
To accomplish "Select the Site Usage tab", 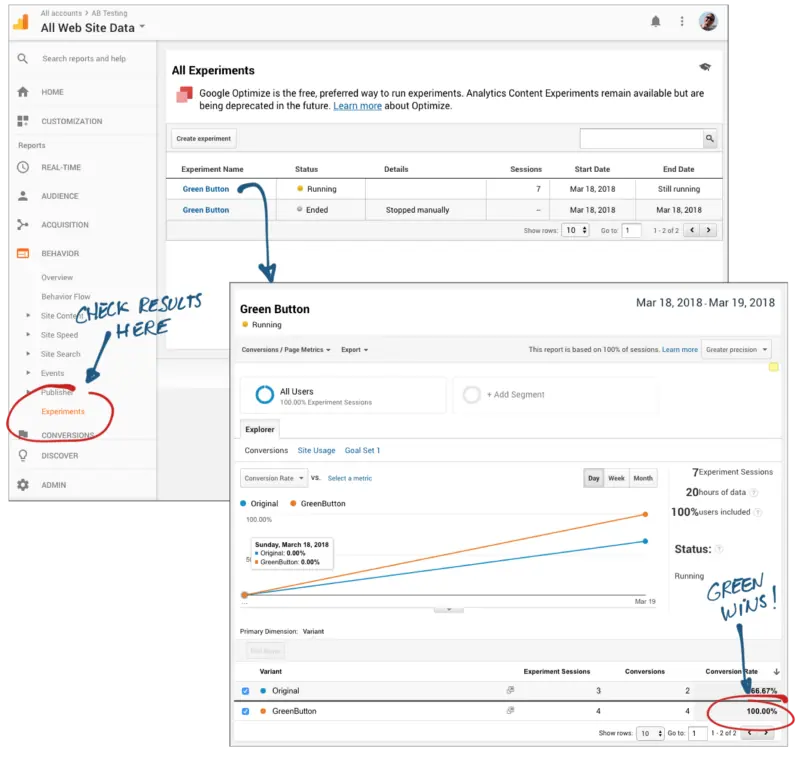I will click(x=316, y=451).
